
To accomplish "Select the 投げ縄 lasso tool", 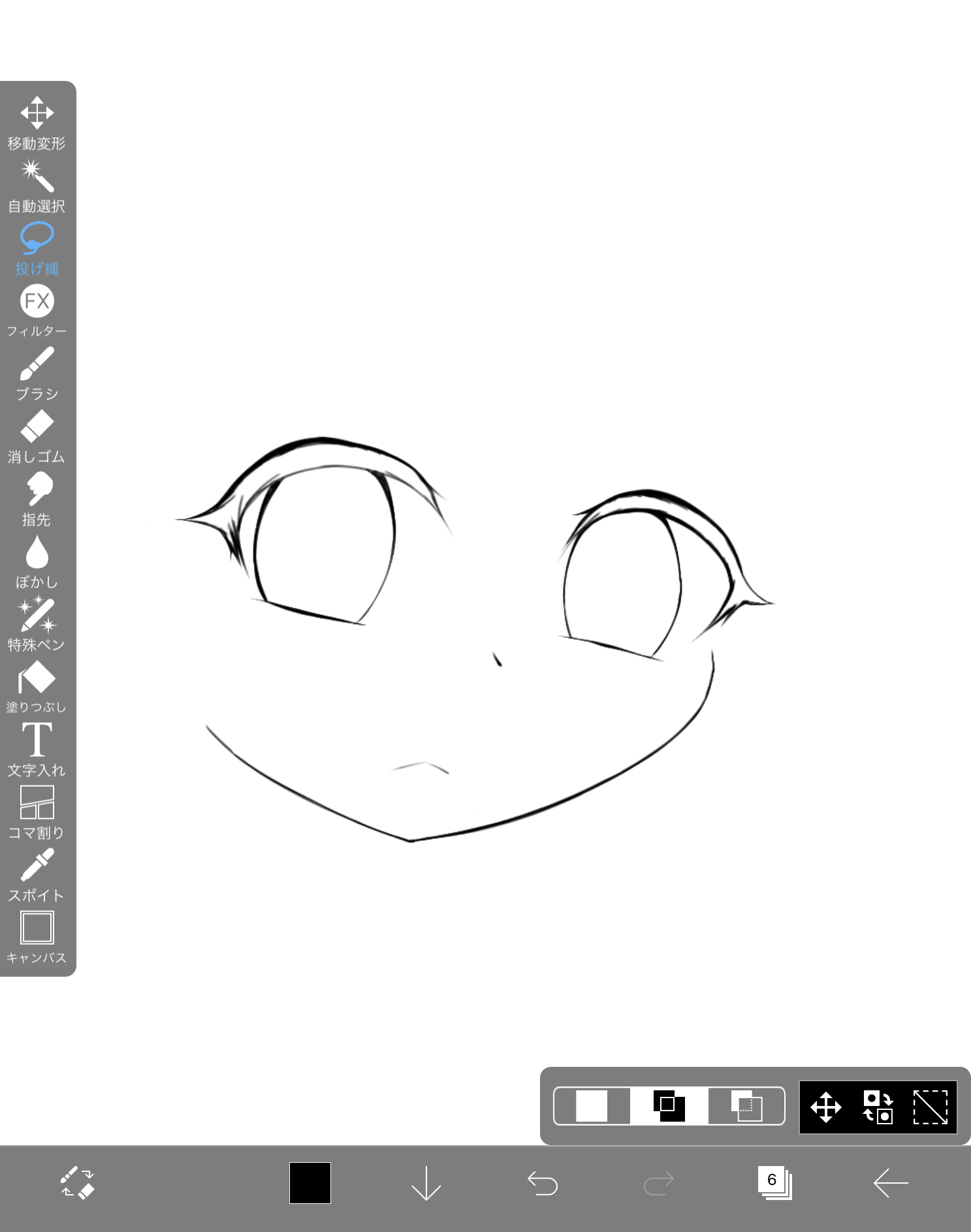I will click(x=37, y=249).
